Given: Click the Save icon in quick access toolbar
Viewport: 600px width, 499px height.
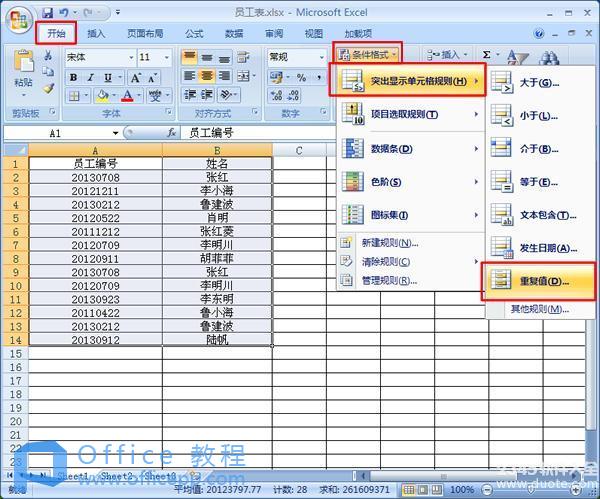Looking at the screenshot, I should pos(48,11).
